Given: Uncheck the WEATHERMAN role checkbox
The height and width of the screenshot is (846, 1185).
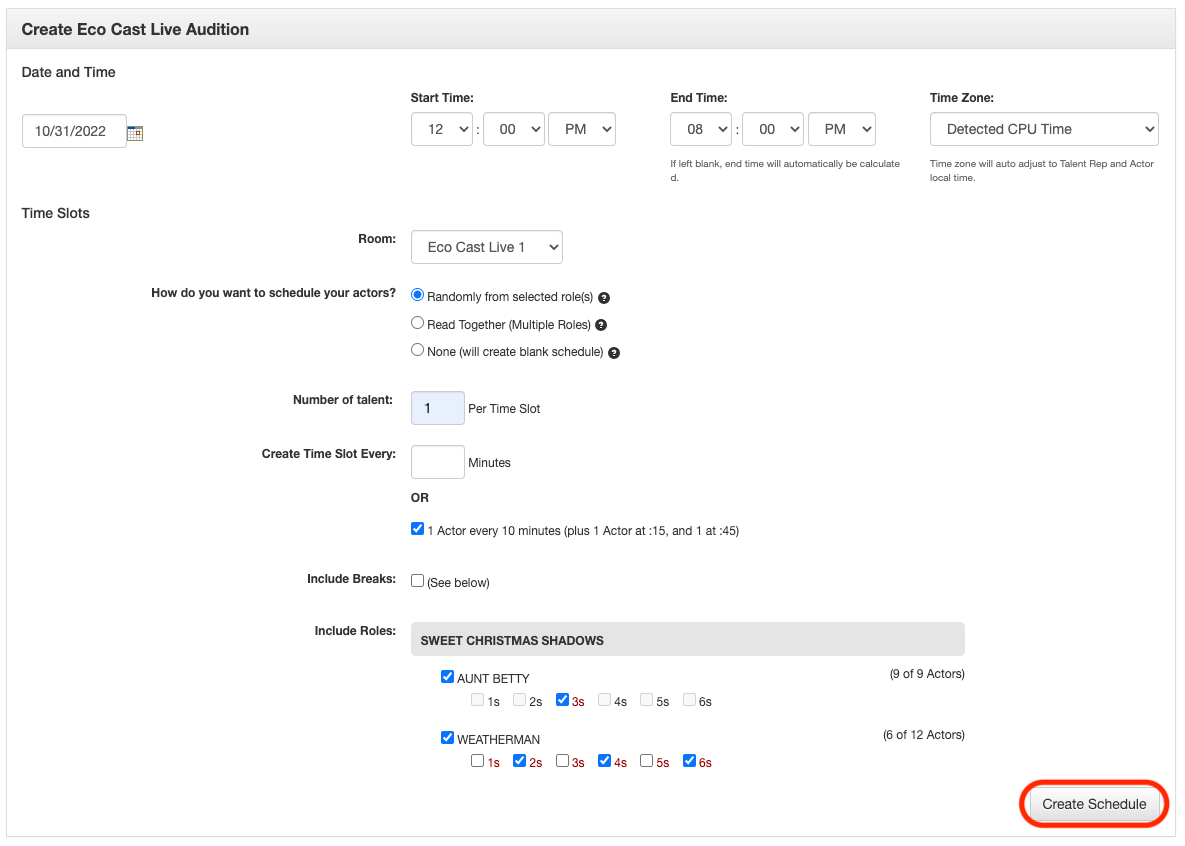Looking at the screenshot, I should tap(447, 738).
